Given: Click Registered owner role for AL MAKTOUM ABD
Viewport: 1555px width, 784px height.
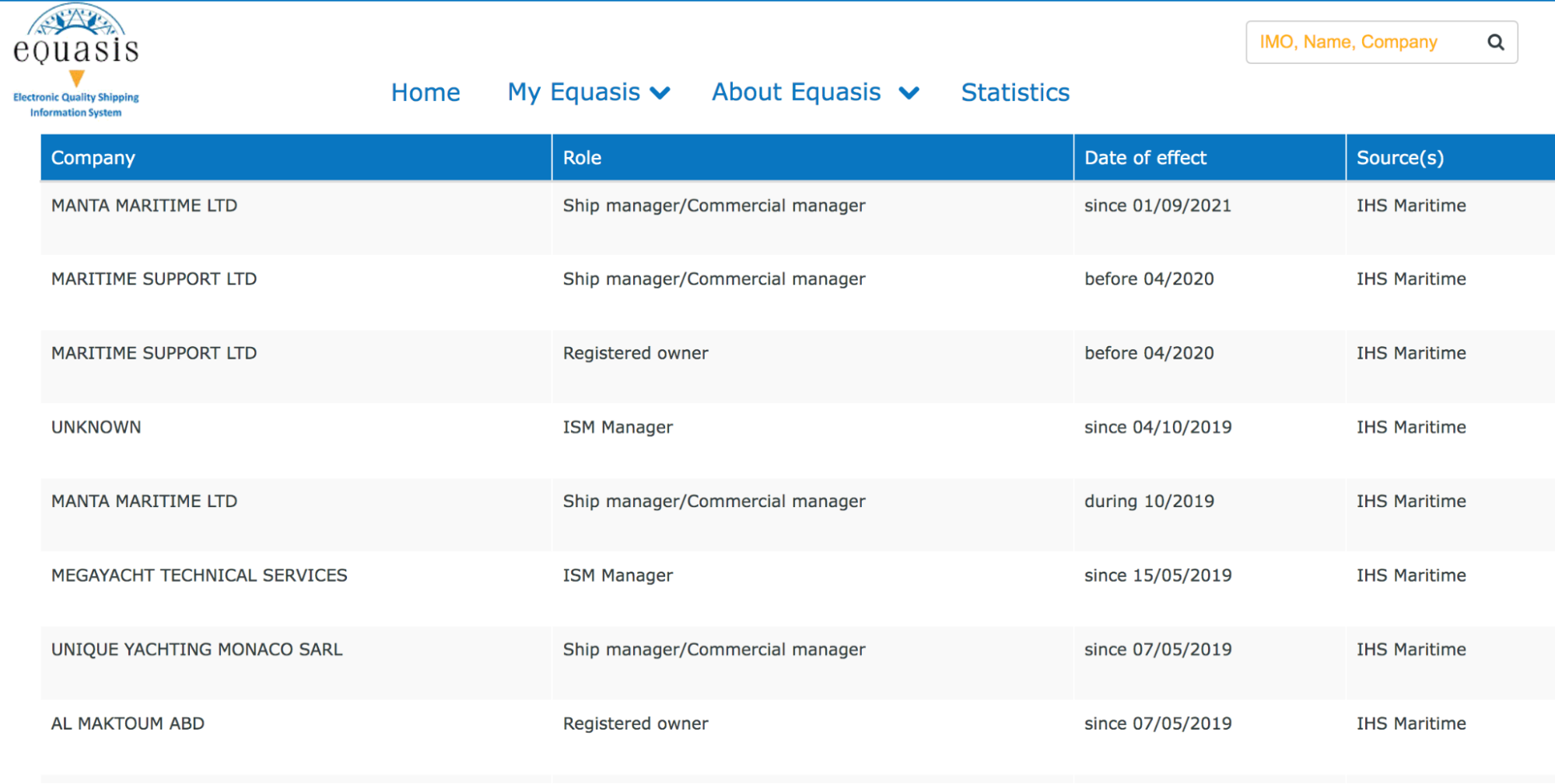Looking at the screenshot, I should 636,723.
